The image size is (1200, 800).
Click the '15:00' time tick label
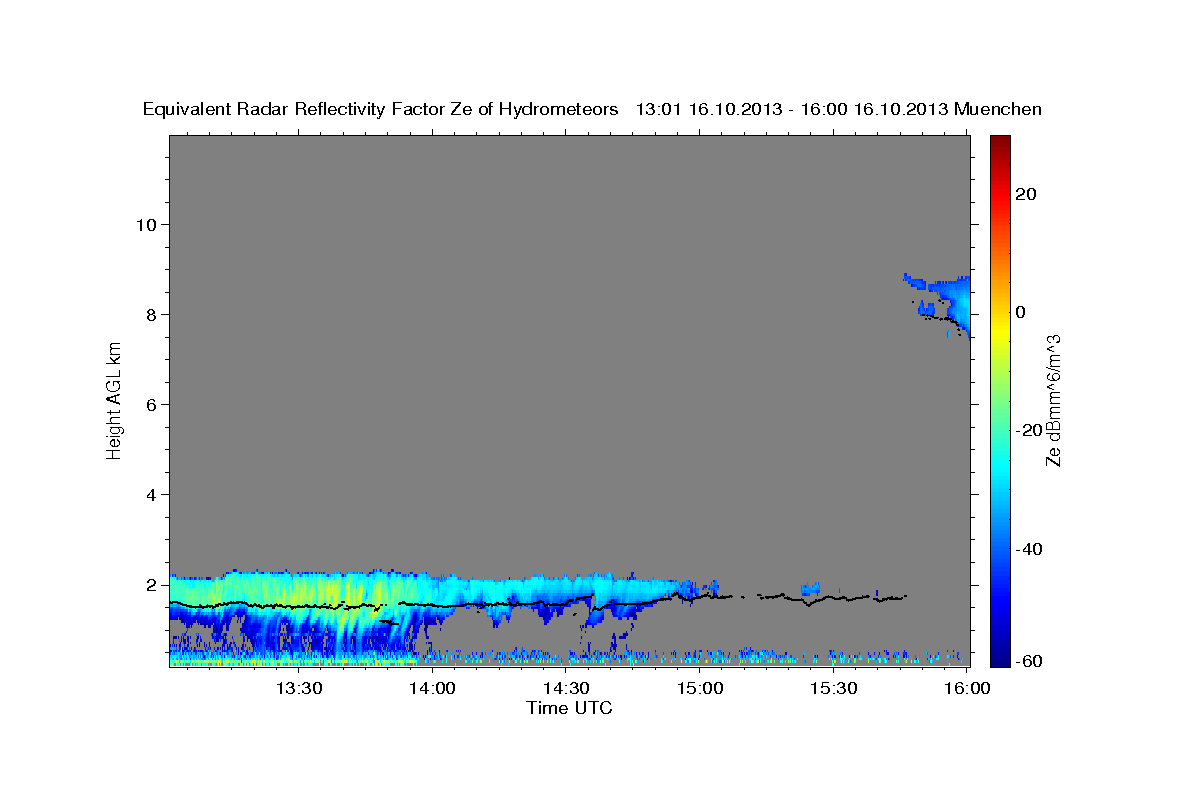[699, 688]
